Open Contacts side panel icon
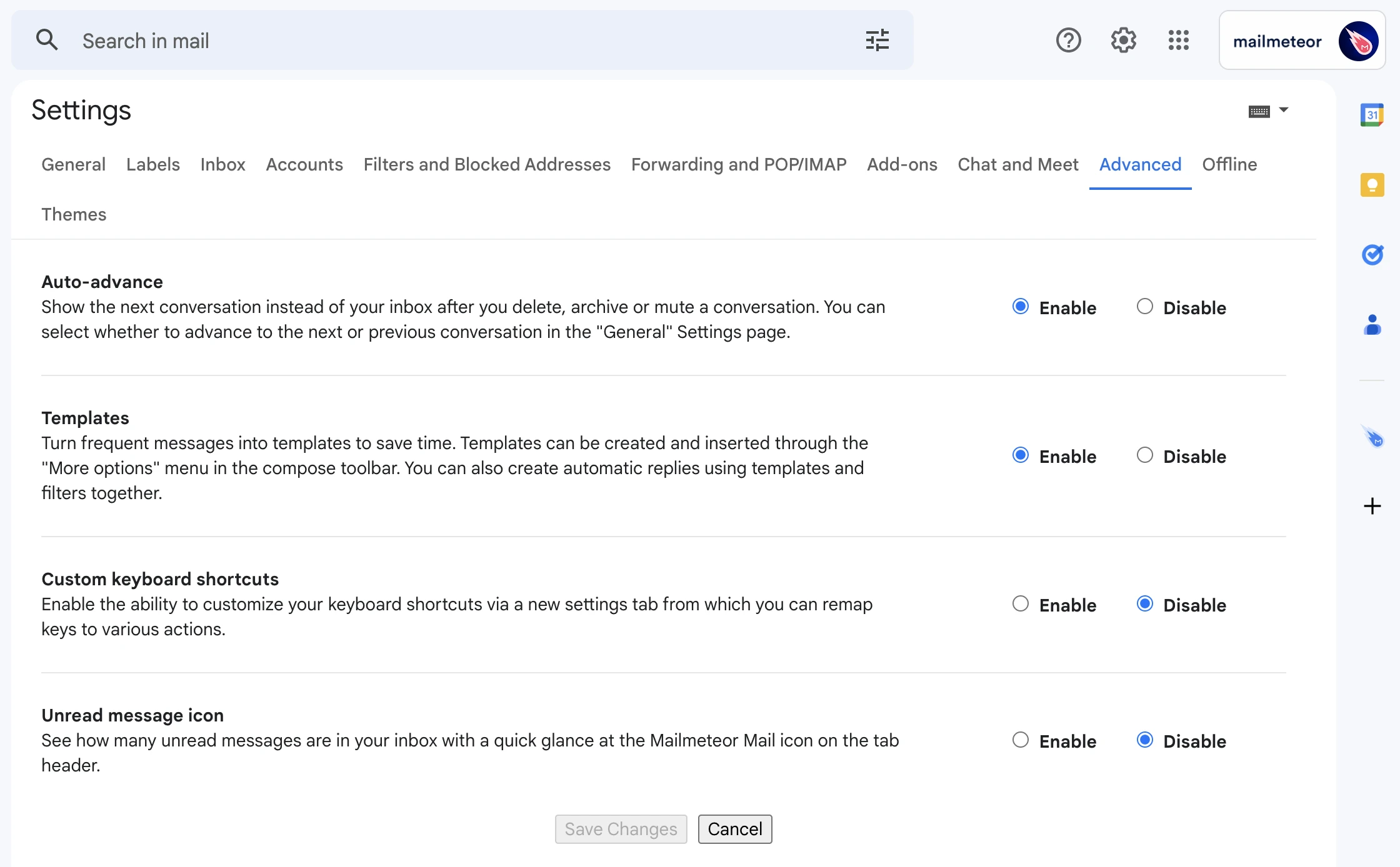The width and height of the screenshot is (1400, 867). [x=1372, y=325]
